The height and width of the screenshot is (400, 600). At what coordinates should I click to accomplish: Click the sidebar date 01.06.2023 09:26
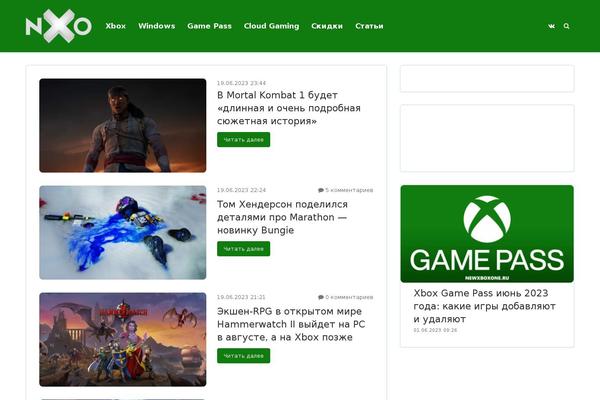435,330
